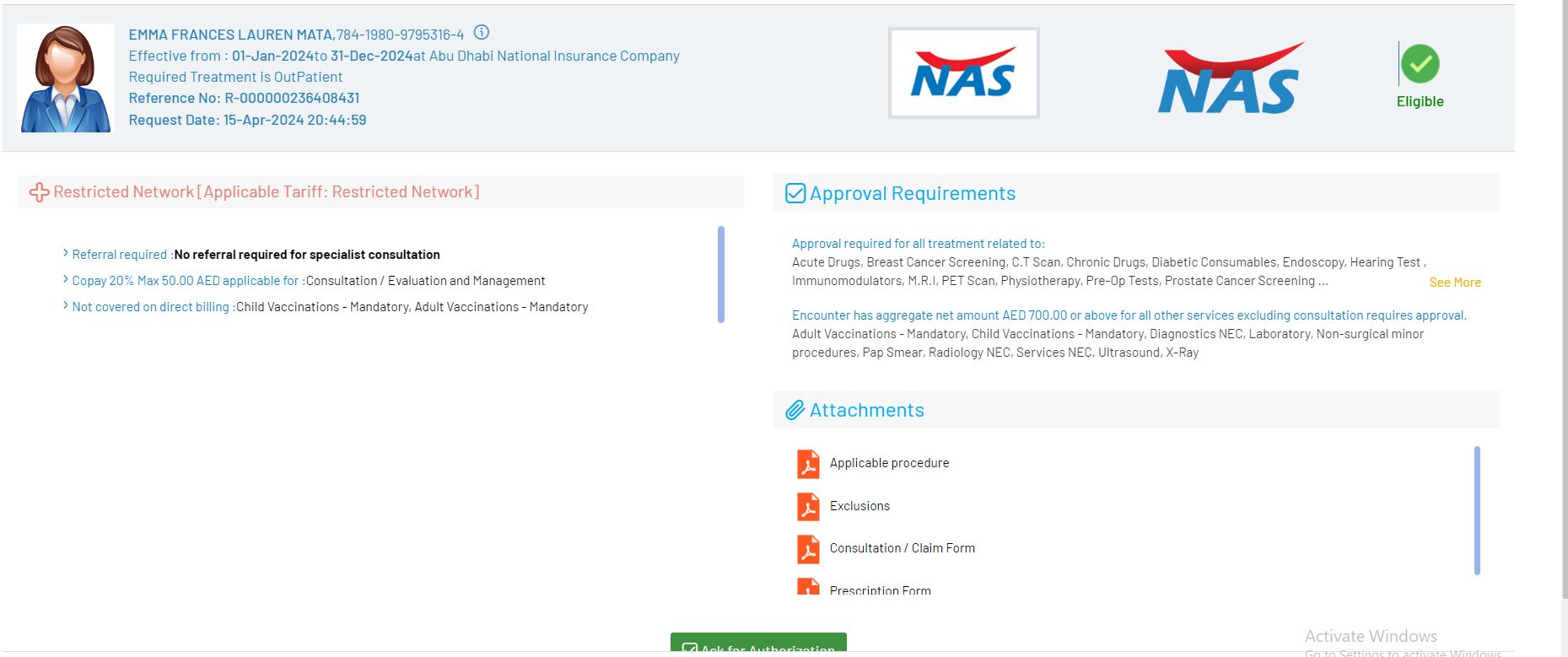
Task: Click the Ask for Authorization button
Action: tap(758, 644)
